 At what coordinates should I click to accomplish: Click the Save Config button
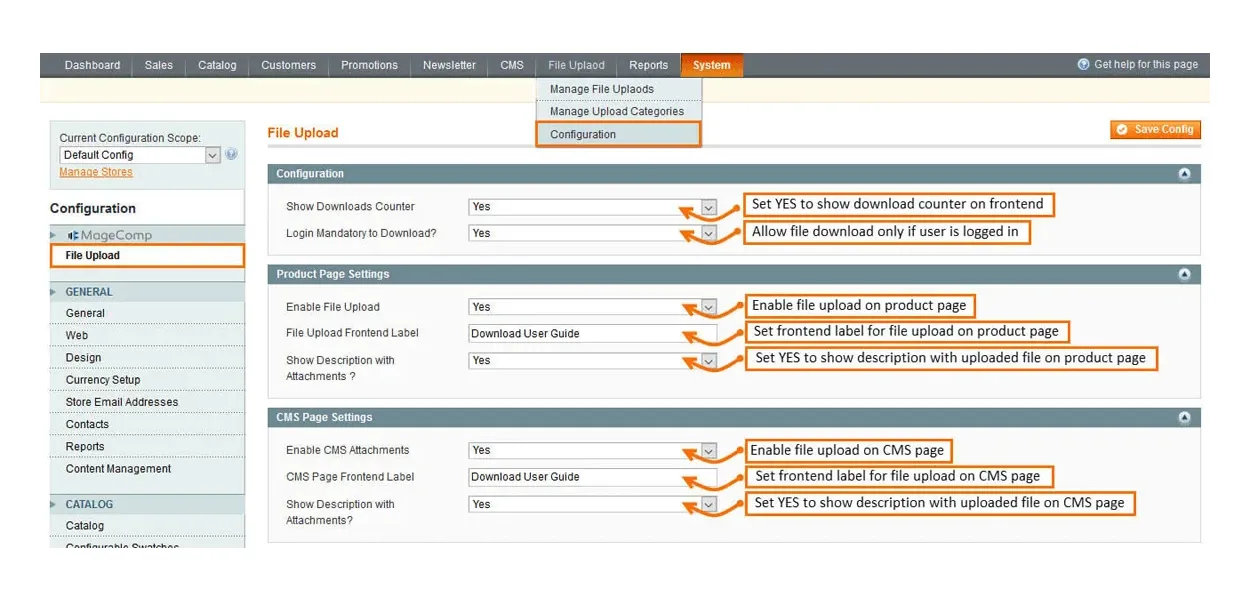click(1155, 130)
